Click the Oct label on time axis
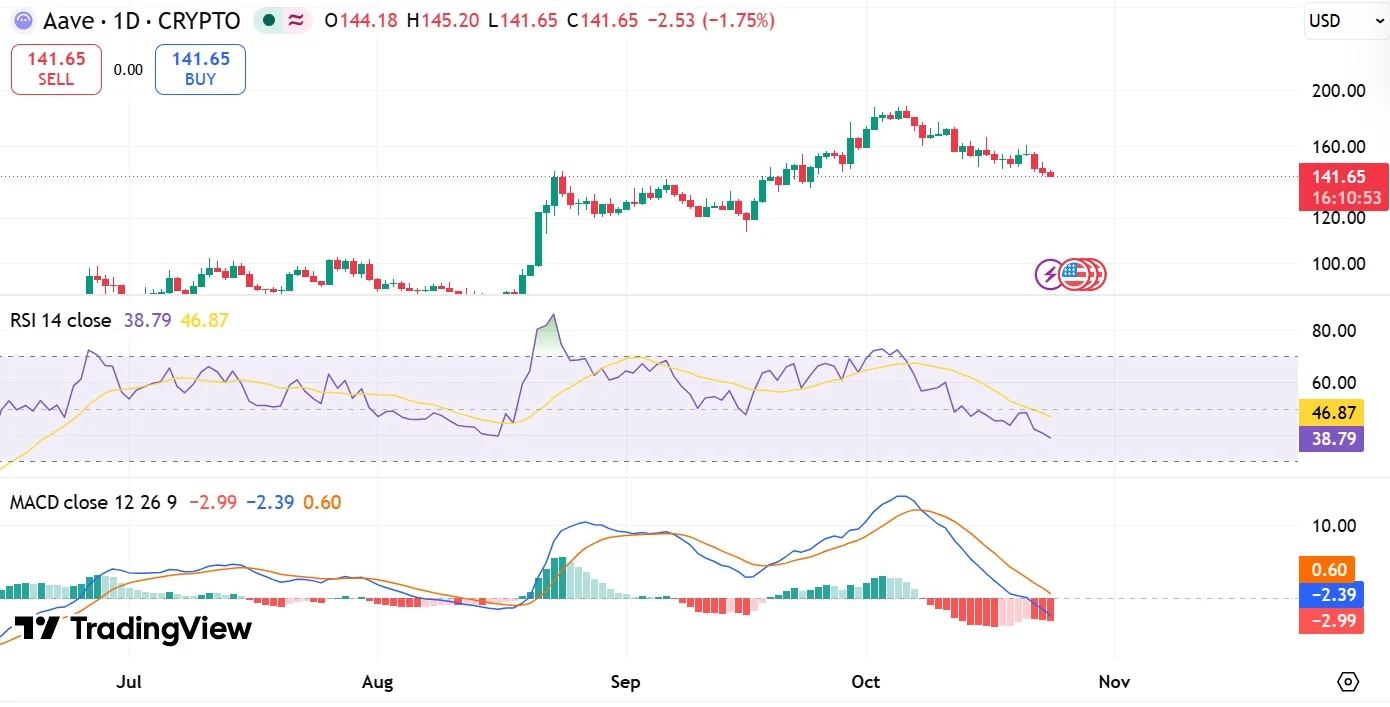 coord(865,682)
